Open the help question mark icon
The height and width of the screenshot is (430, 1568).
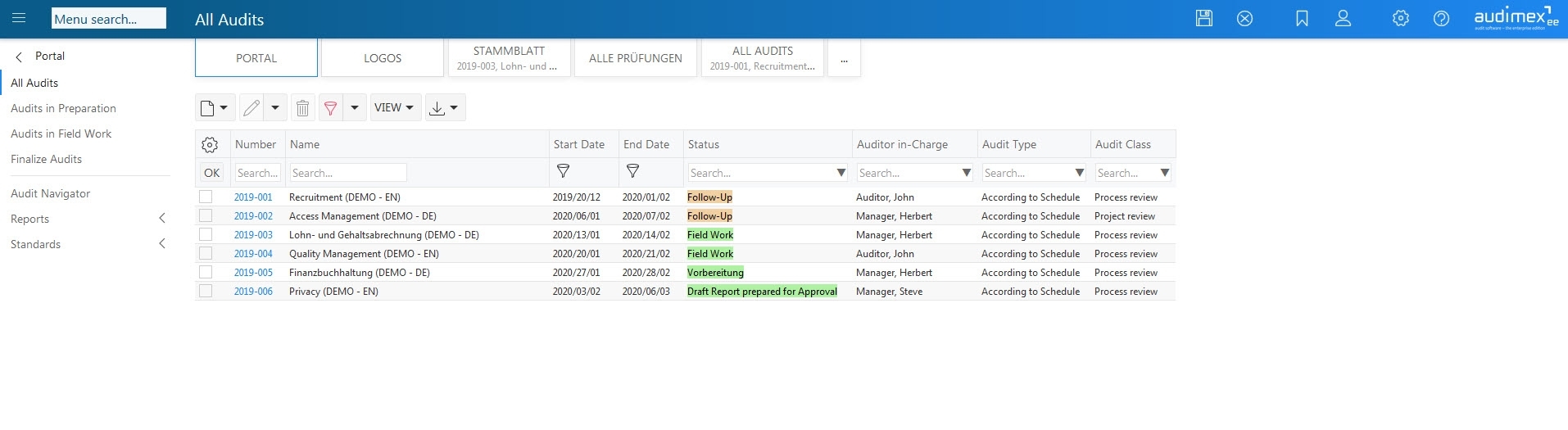1441,18
